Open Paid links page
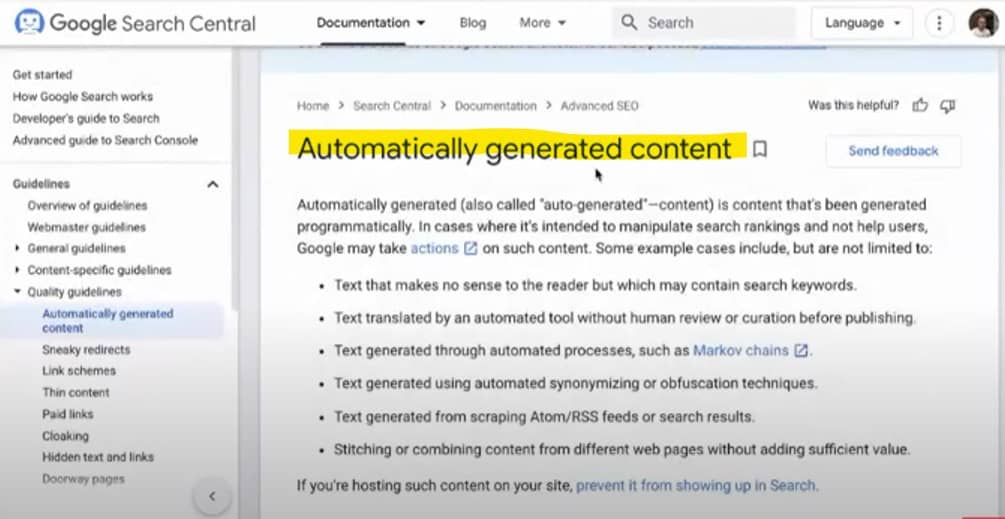 (67, 414)
